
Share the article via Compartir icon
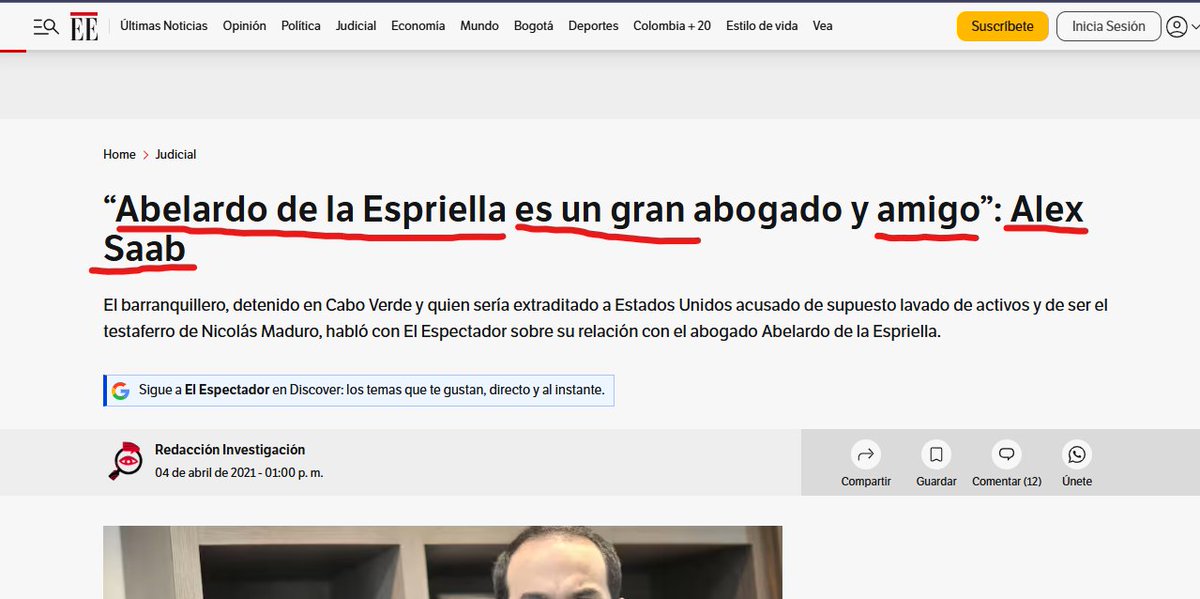865,455
